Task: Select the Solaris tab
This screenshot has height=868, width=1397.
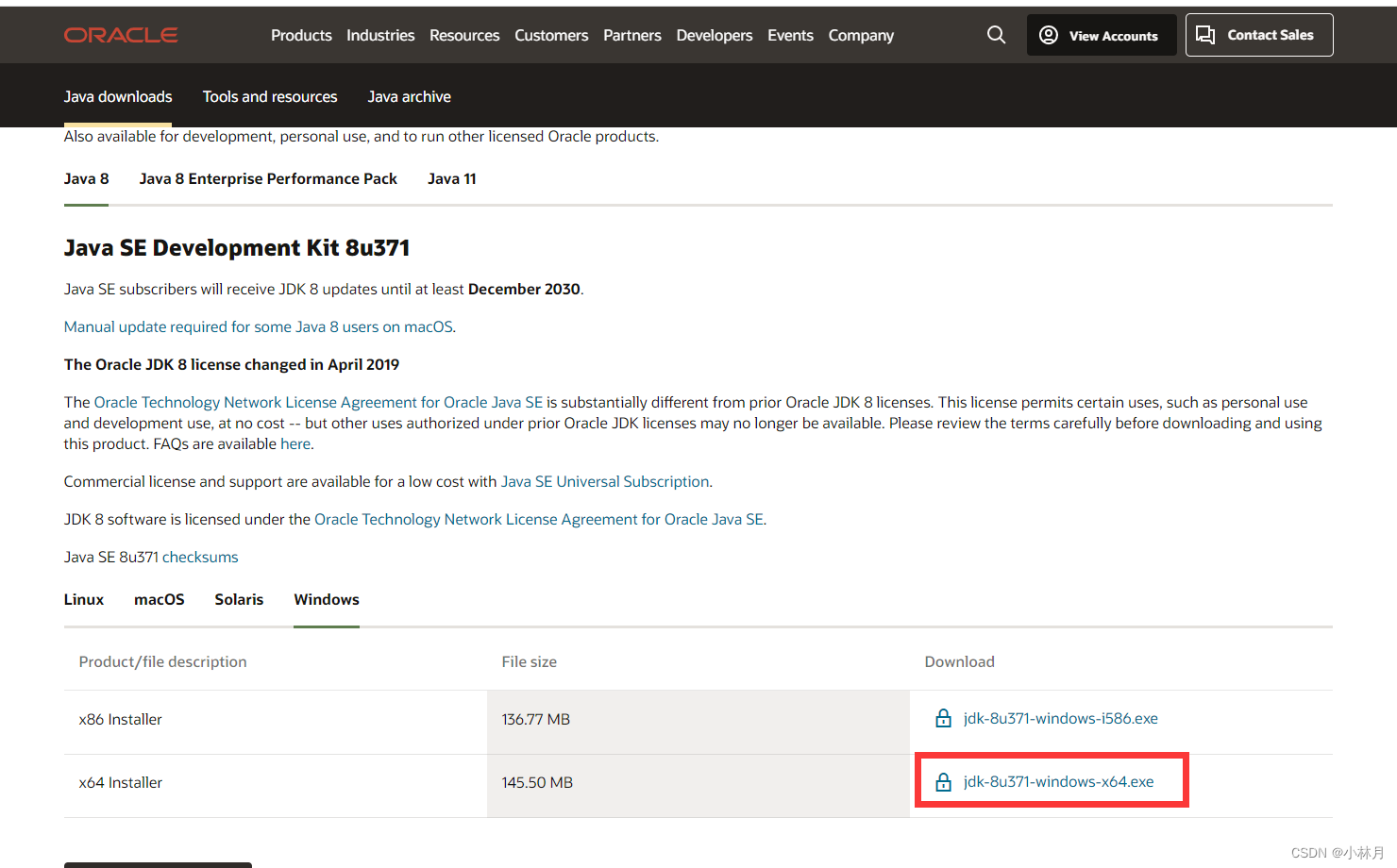Action: [239, 599]
